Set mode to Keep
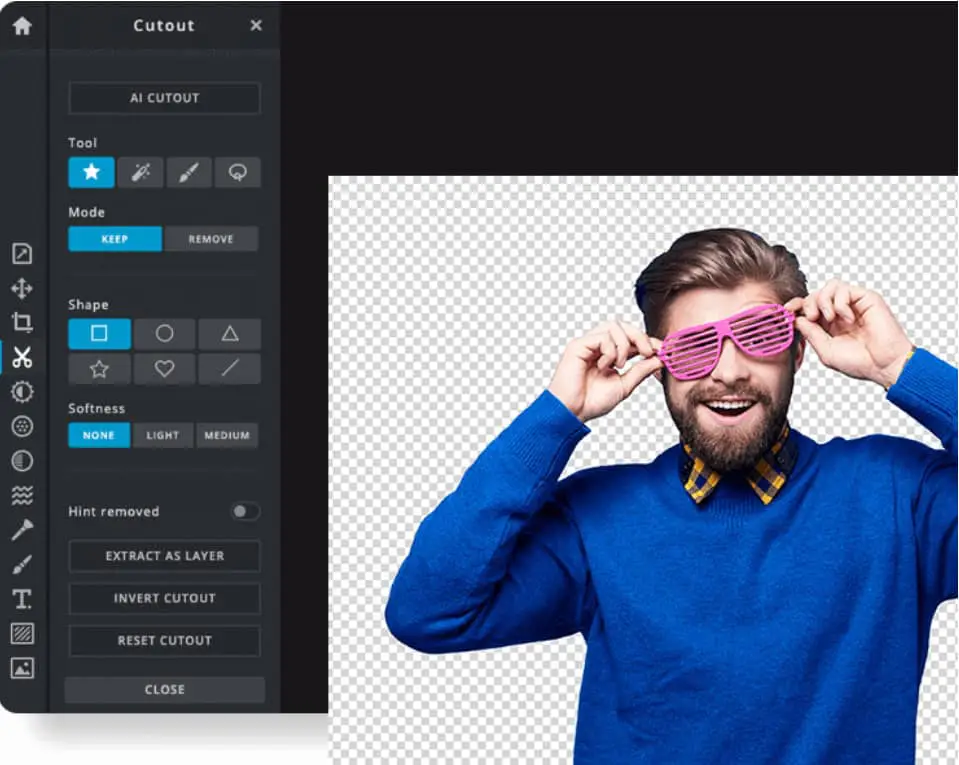Image resolution: width=959 pixels, height=765 pixels. pyautogui.click(x=115, y=238)
